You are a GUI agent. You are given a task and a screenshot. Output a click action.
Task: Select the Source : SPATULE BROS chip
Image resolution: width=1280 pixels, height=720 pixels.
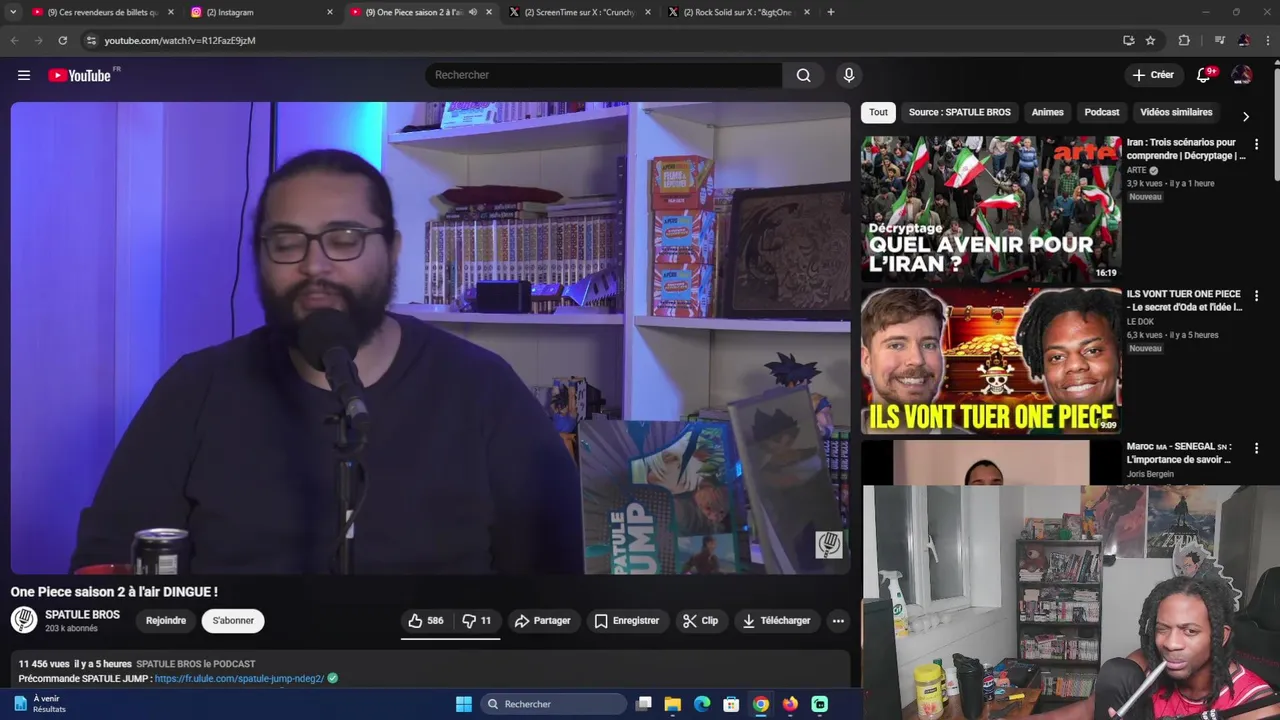coord(959,112)
